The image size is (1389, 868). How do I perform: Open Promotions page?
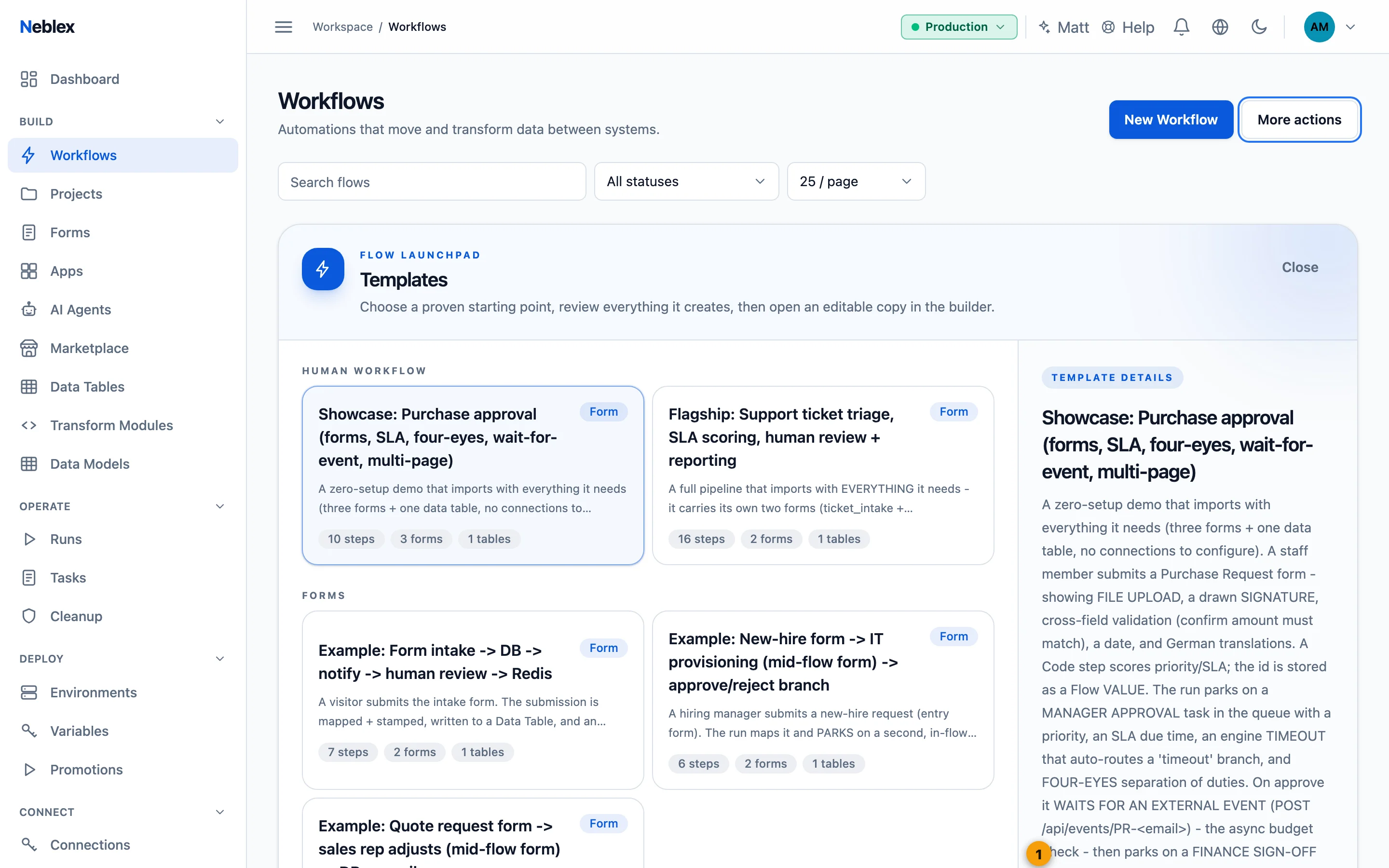coord(123,769)
